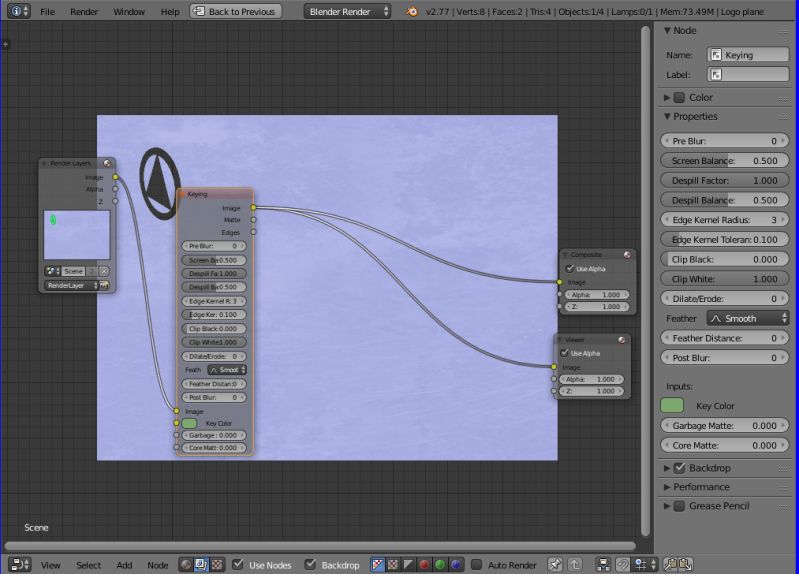This screenshot has height=574, width=799.
Task: Open the Help menu
Action: 170,12
